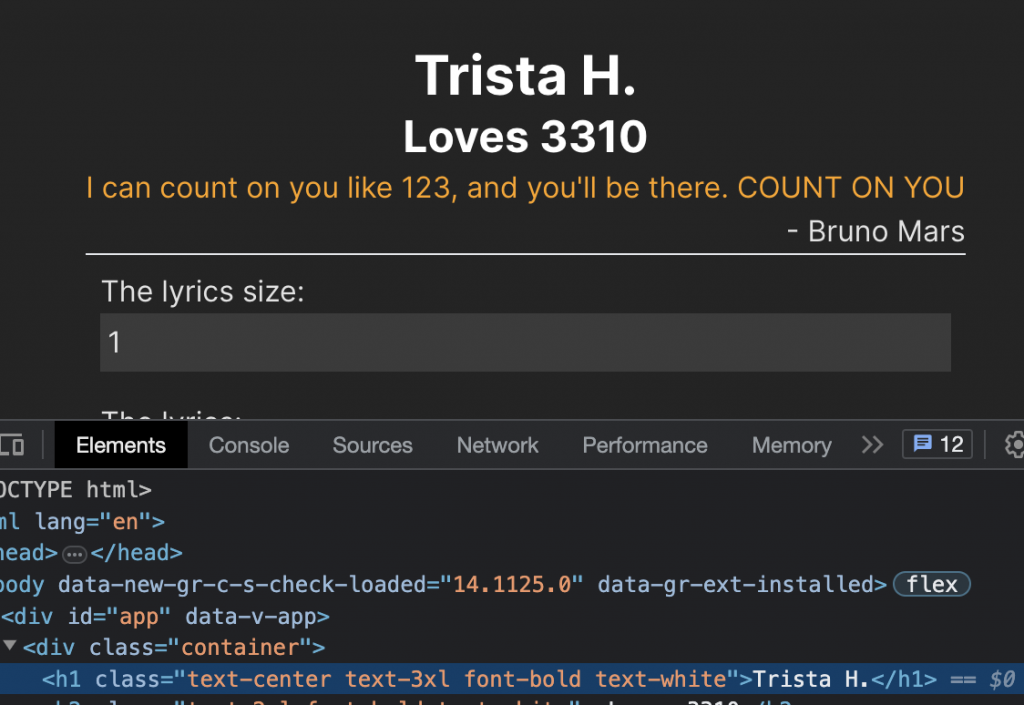Select the Memory tab
Image resolution: width=1024 pixels, height=705 pixels.
[x=791, y=446]
